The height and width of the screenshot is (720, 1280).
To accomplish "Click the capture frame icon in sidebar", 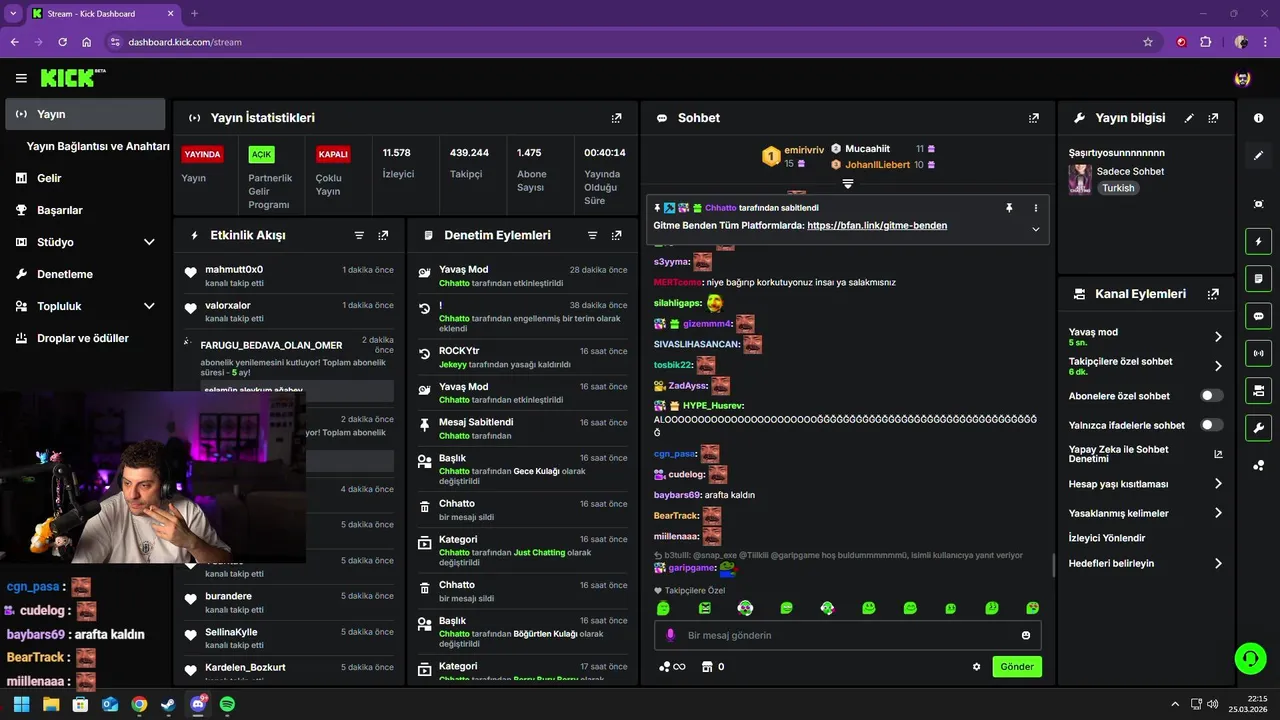I will tap(1258, 204).
